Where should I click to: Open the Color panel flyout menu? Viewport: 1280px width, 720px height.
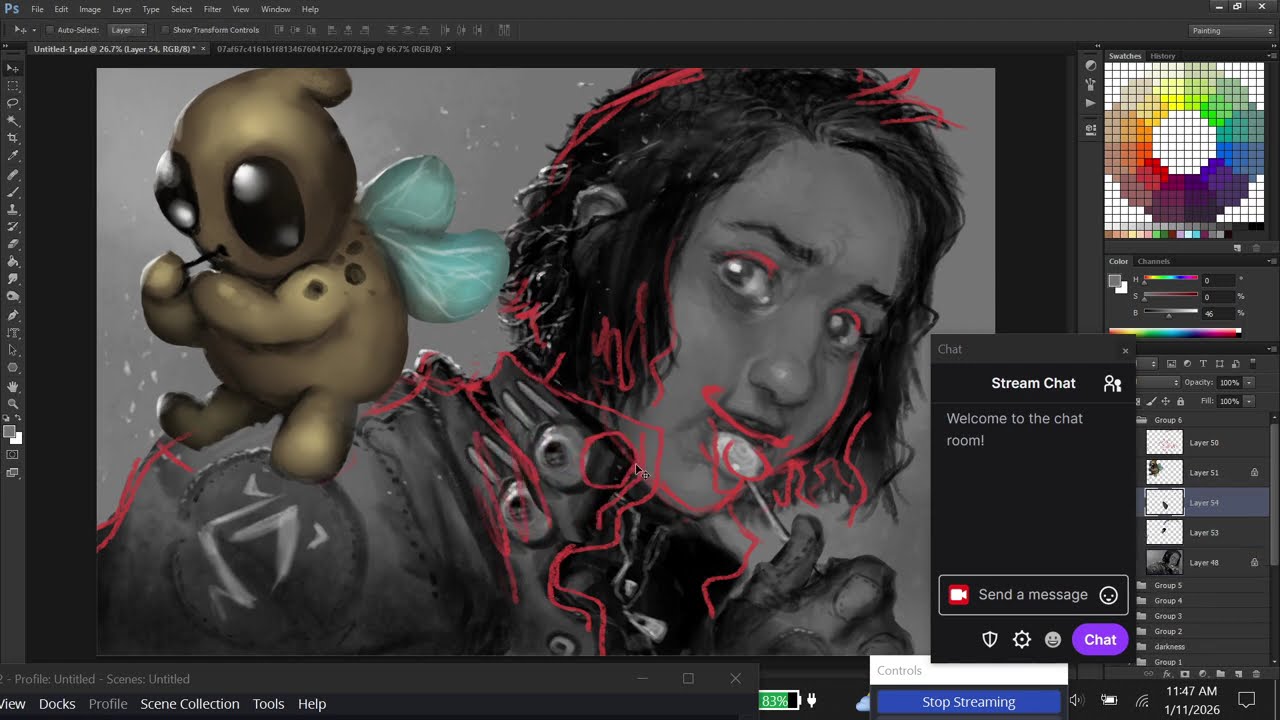pos(1270,261)
